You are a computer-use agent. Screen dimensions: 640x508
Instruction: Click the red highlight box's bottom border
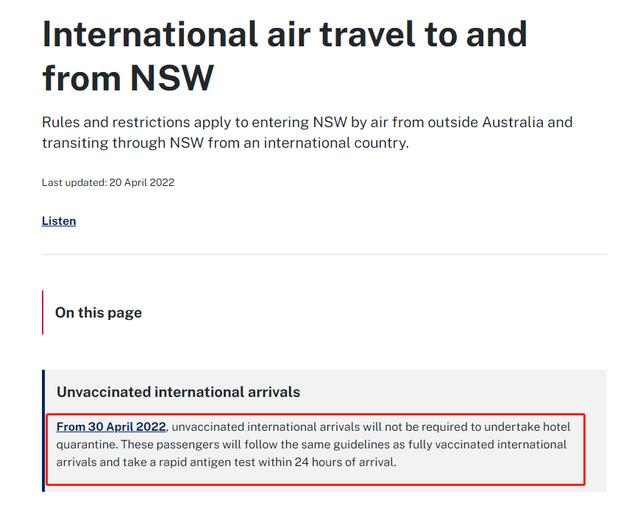coord(316,484)
